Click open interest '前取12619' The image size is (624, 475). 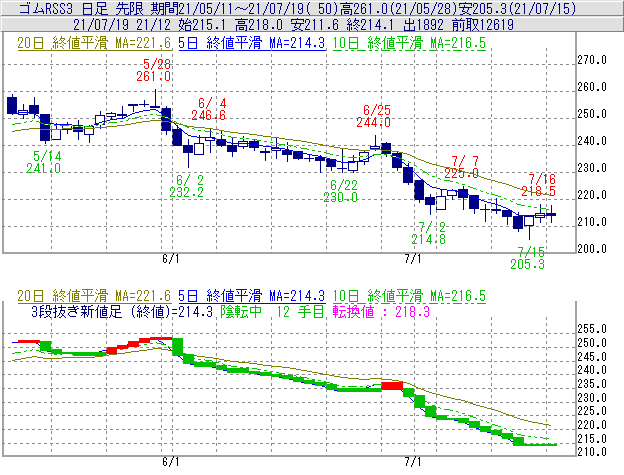tap(483, 25)
